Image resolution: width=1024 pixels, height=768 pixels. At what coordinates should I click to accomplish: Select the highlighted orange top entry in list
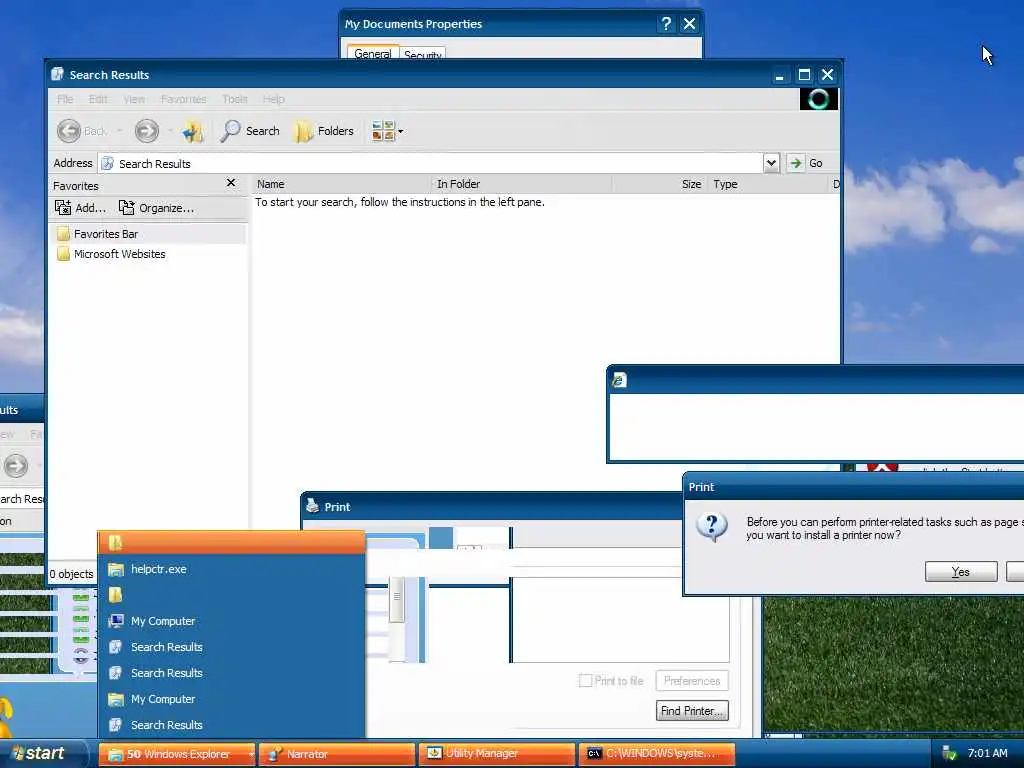(x=231, y=542)
